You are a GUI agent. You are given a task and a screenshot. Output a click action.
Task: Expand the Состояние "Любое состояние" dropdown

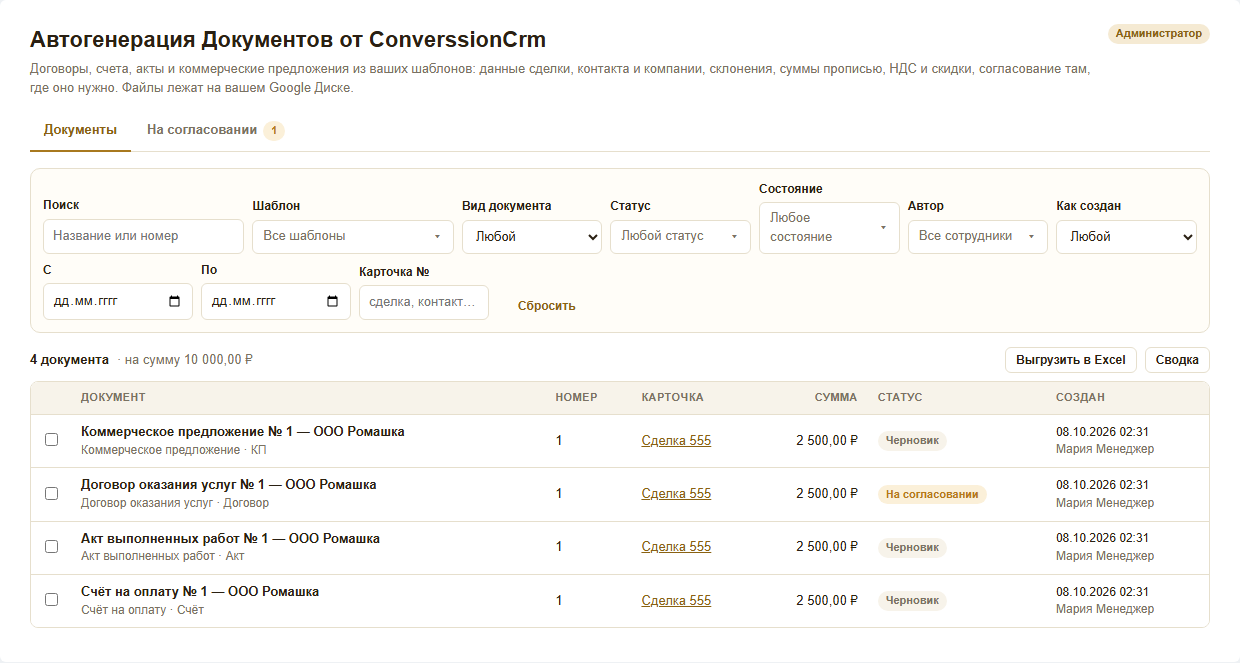[829, 228]
